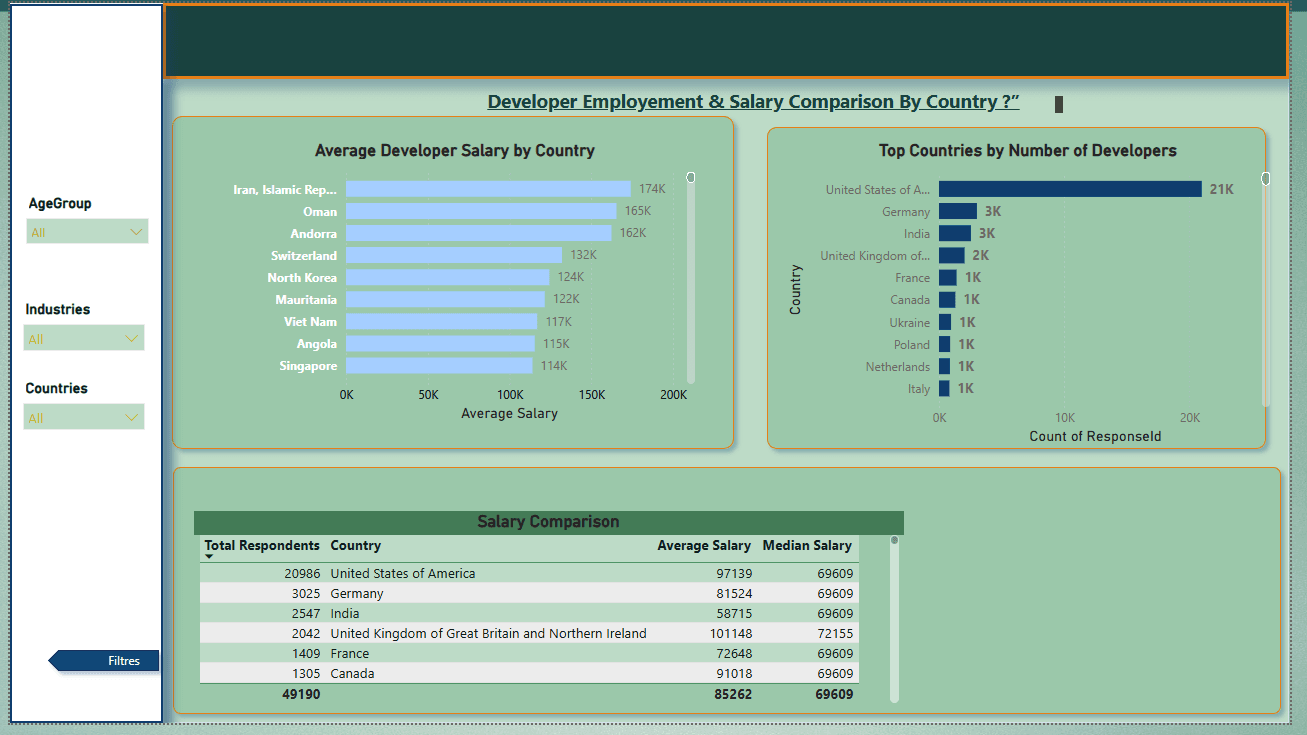The image size is (1307, 735).
Task: Select the 72155 median salary cell
Action: [x=835, y=634]
